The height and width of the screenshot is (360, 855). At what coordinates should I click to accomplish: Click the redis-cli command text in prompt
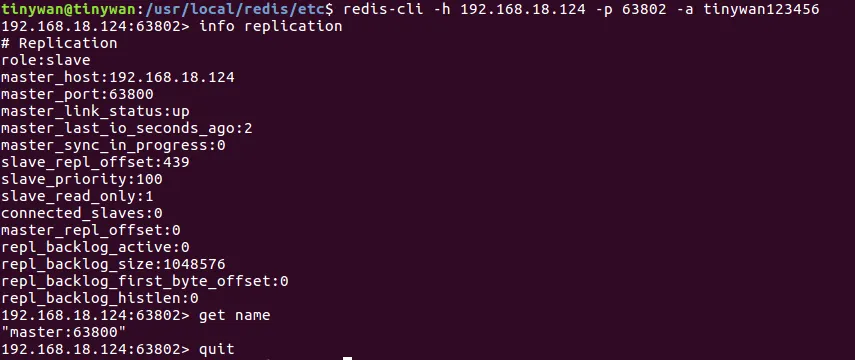click(x=581, y=9)
